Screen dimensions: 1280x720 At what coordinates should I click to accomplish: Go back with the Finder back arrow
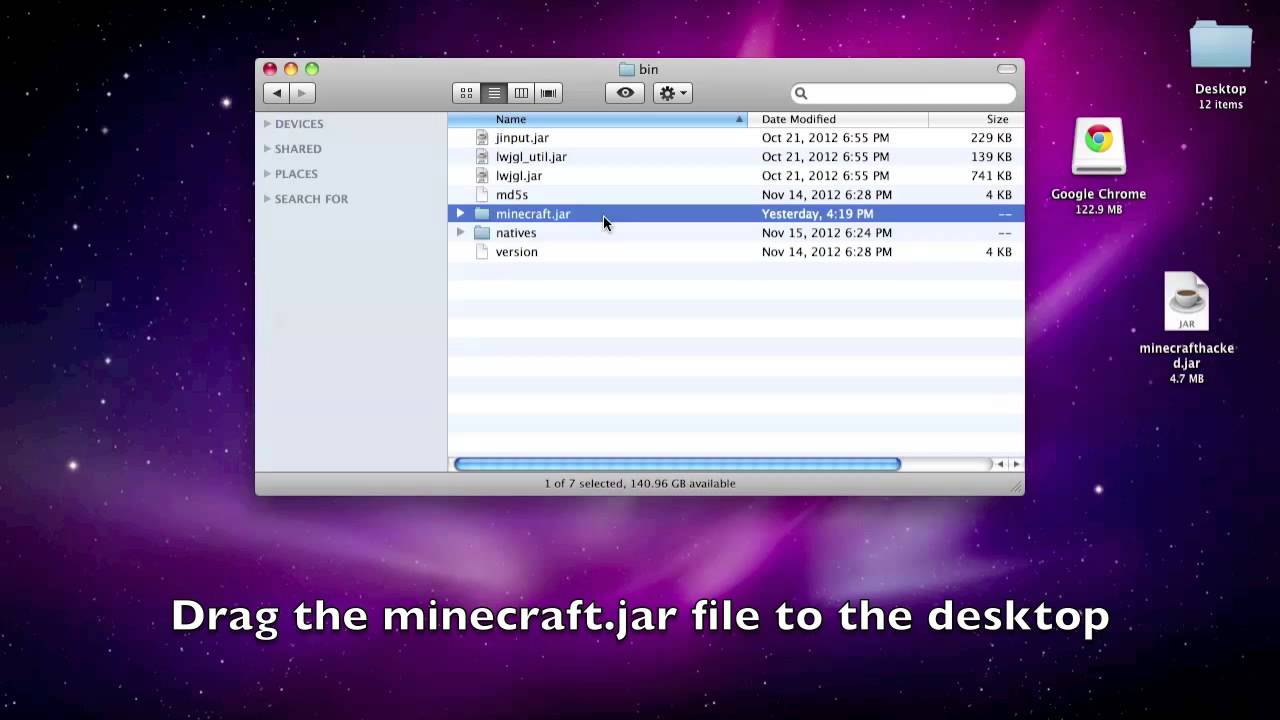[277, 93]
